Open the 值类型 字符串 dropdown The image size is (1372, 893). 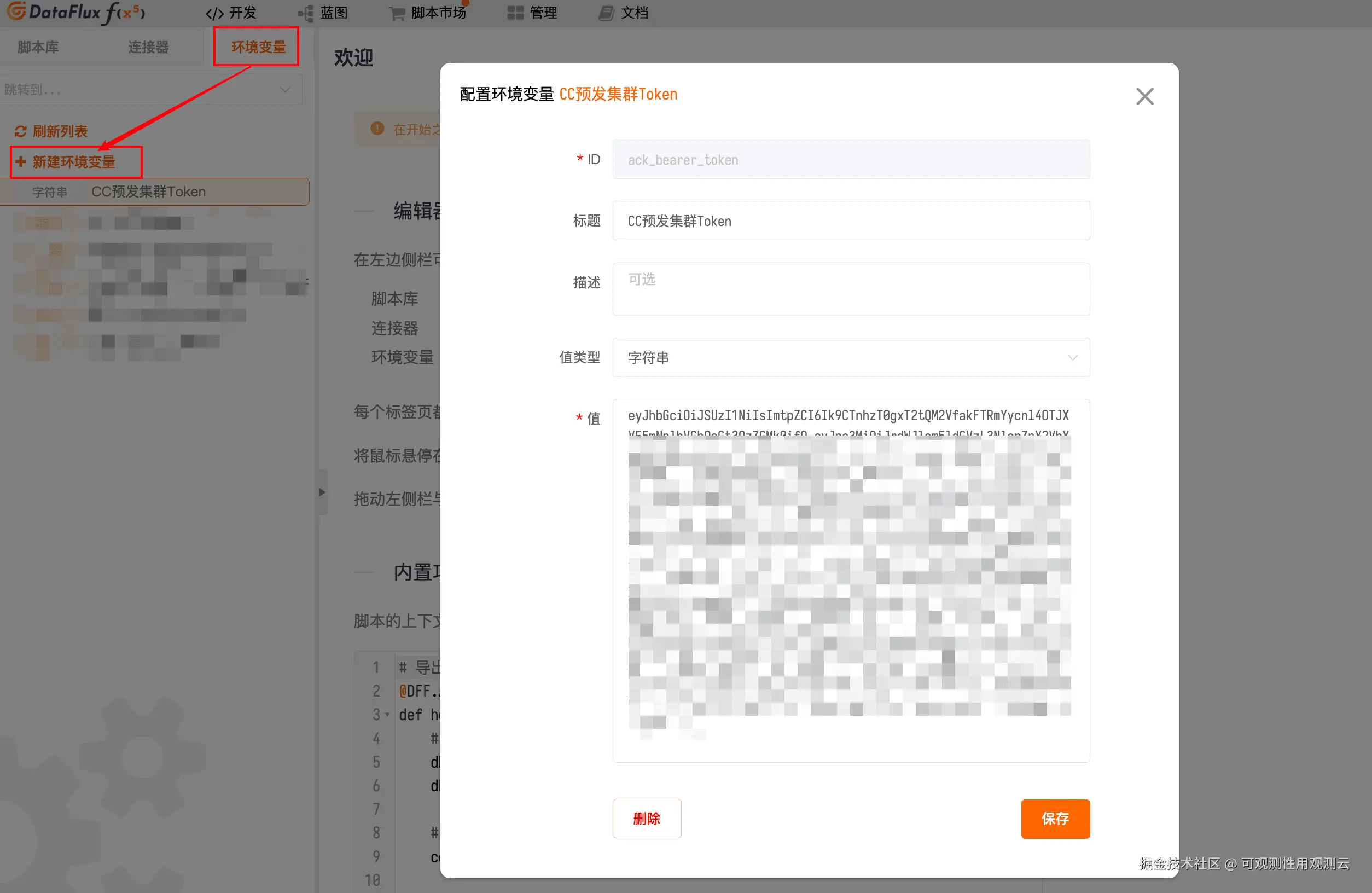point(850,357)
